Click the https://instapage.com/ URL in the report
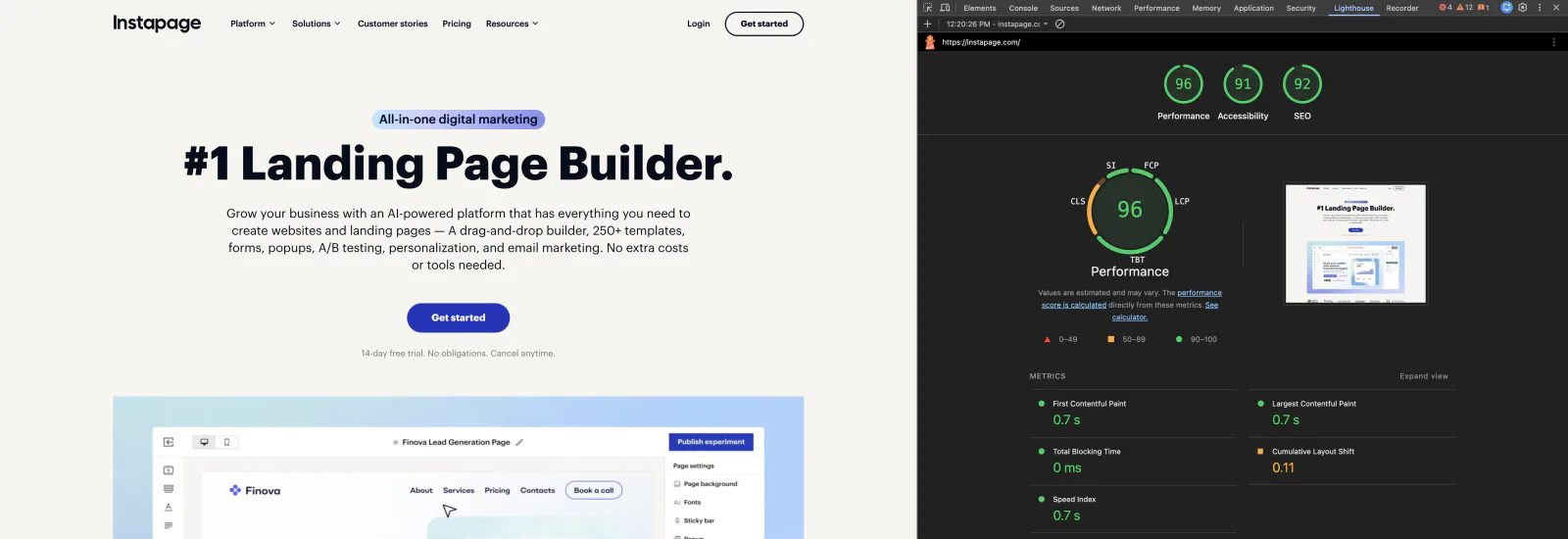The image size is (1568, 539). click(x=981, y=42)
